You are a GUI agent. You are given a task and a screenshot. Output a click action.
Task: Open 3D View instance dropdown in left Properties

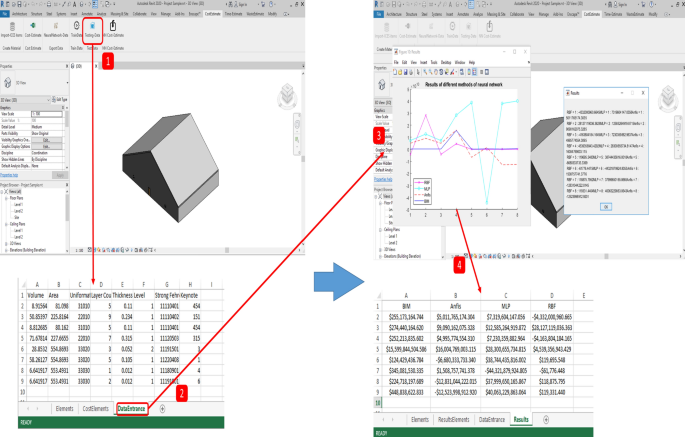tap(26, 100)
